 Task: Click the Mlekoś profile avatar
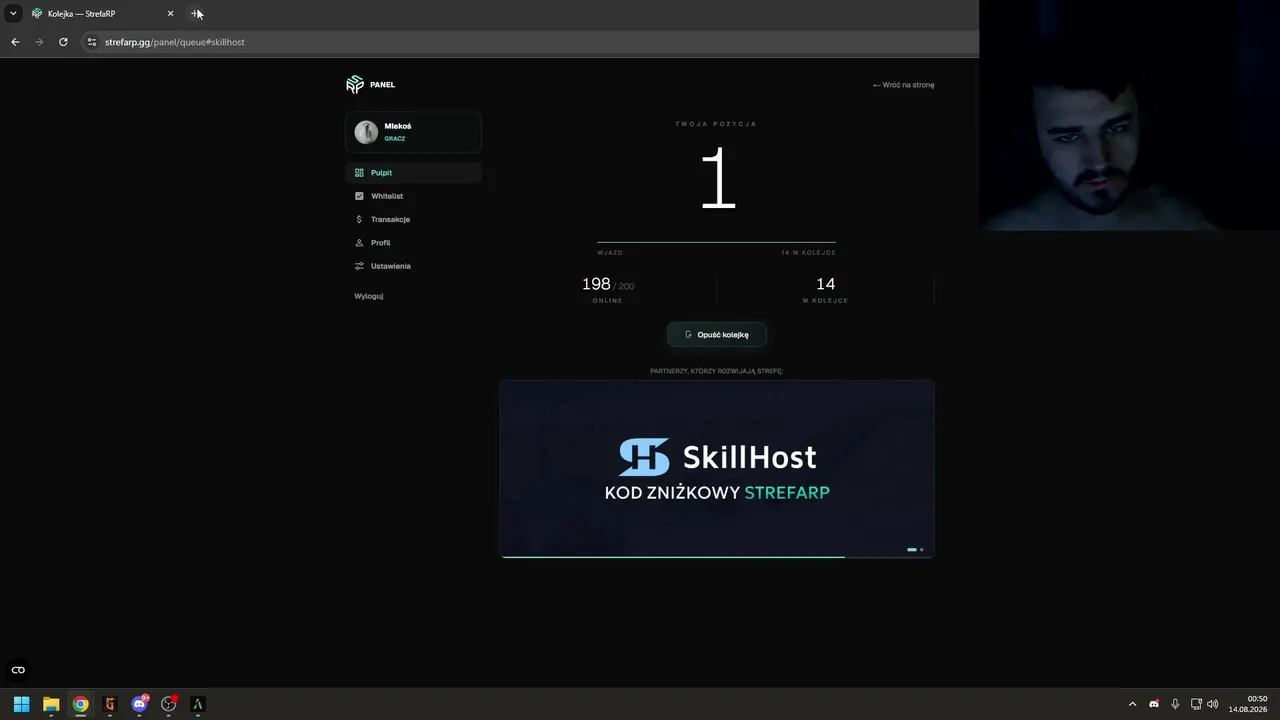coord(366,132)
